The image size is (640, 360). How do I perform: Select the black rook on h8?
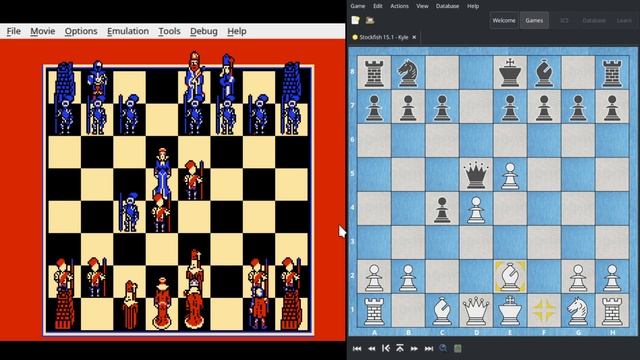point(612,73)
